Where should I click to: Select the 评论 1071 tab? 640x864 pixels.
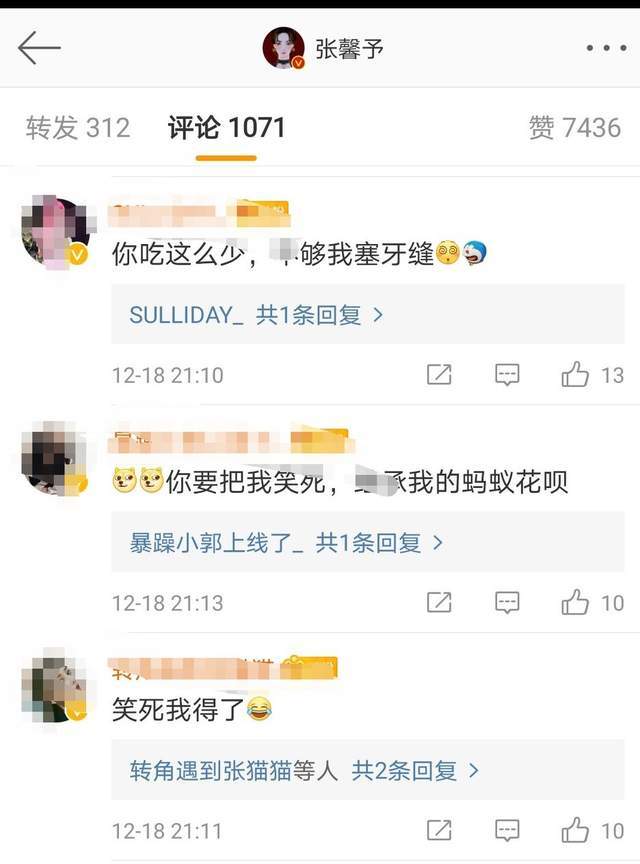[x=226, y=128]
